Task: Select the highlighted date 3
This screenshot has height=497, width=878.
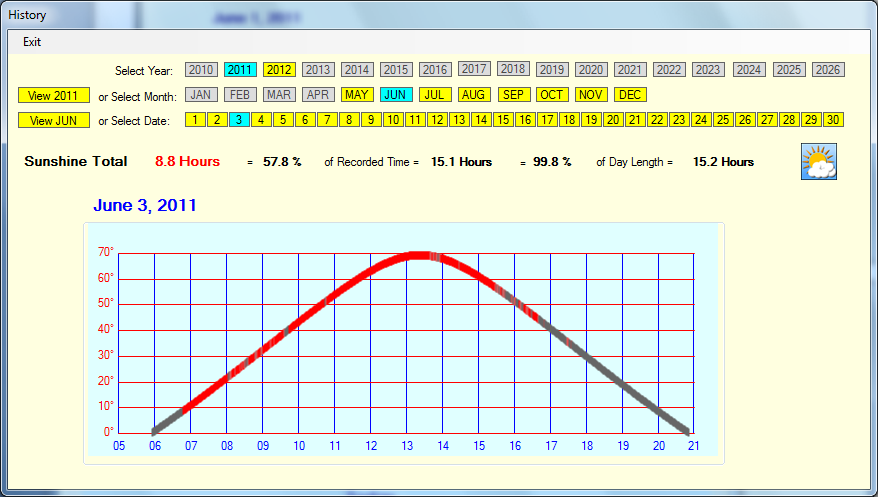Action: pos(239,120)
